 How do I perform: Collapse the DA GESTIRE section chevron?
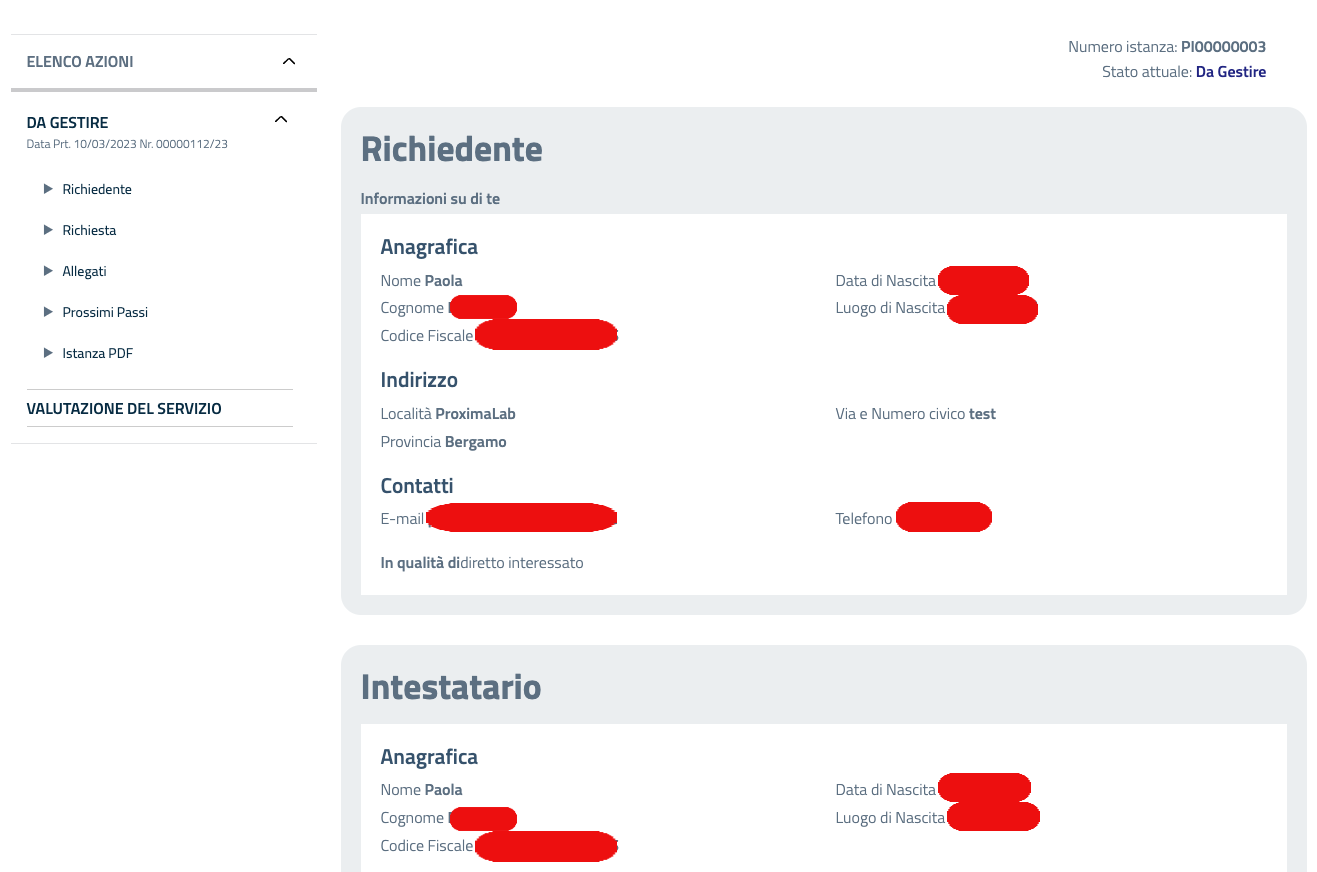tap(281, 120)
